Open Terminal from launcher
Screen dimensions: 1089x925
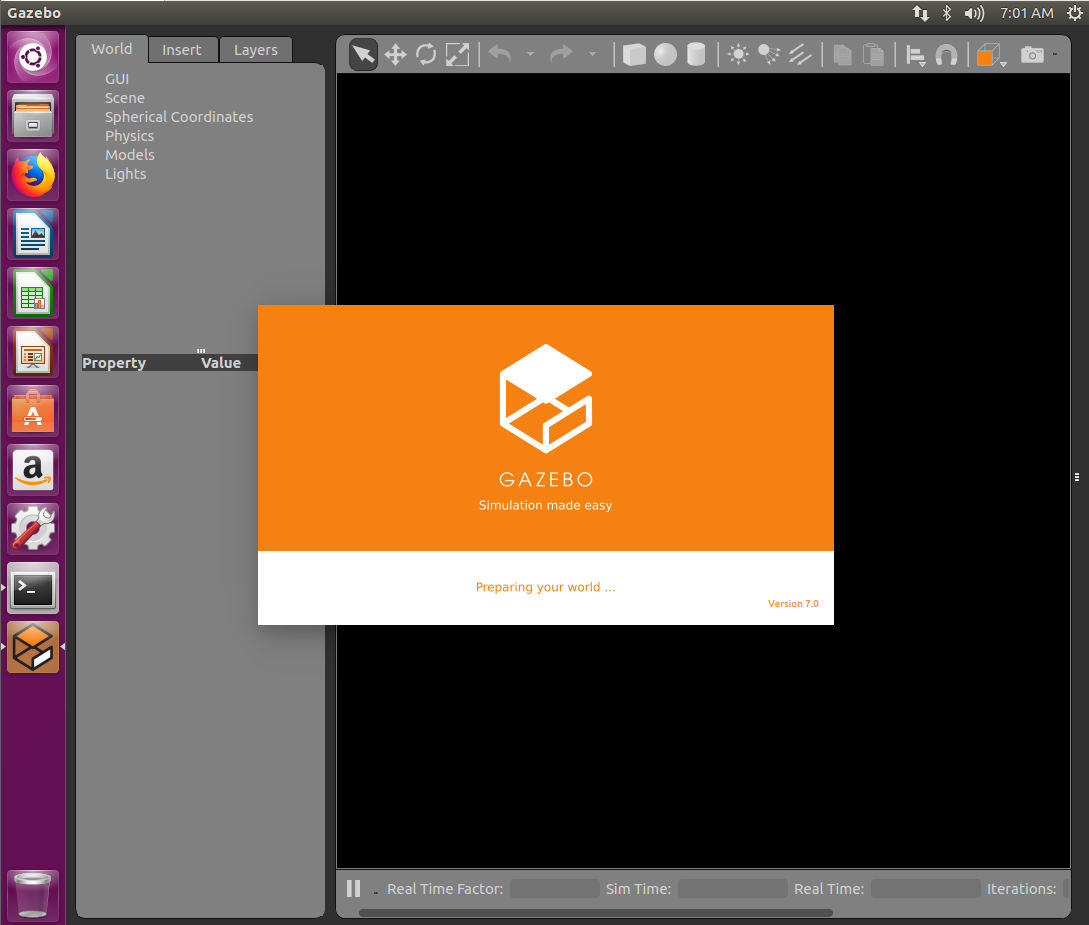[33, 588]
